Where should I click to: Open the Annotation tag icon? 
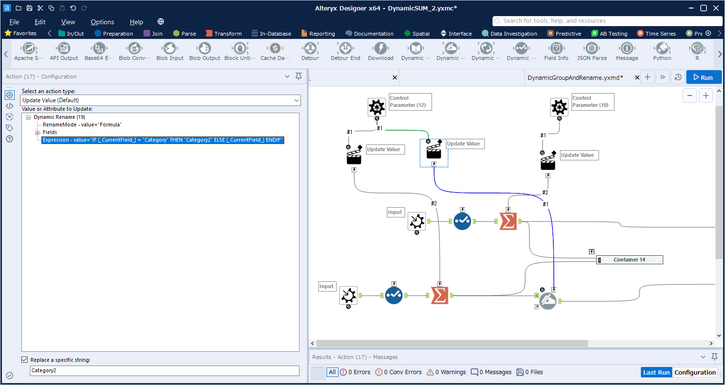tap(9, 128)
